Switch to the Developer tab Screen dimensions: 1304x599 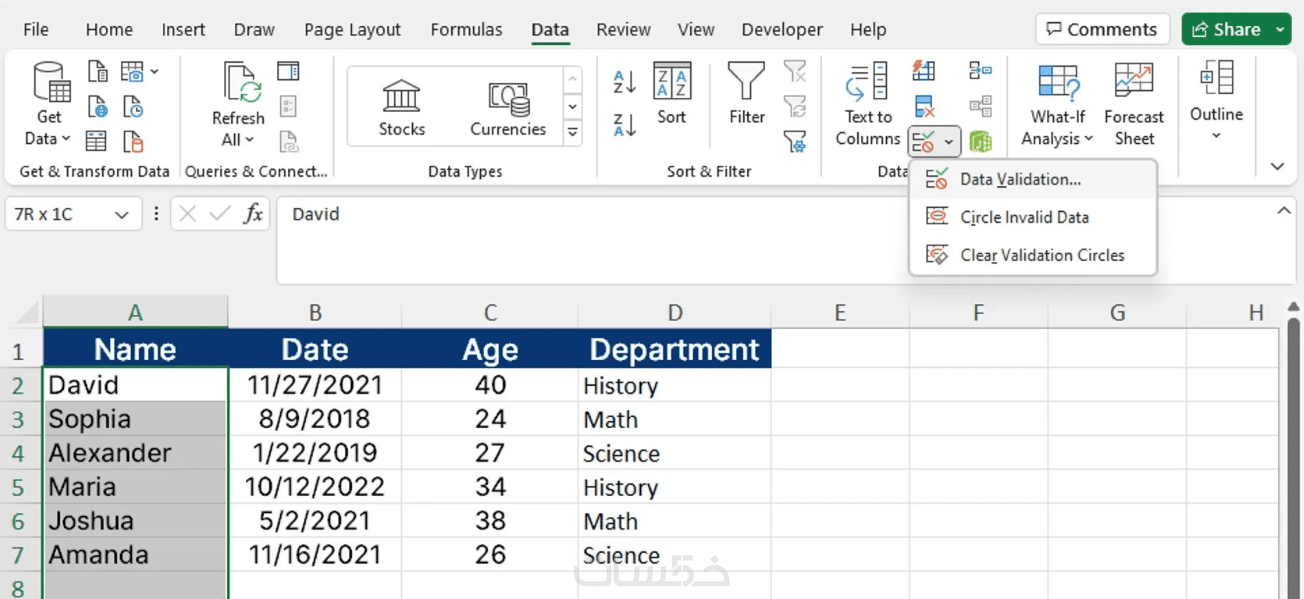coord(782,29)
